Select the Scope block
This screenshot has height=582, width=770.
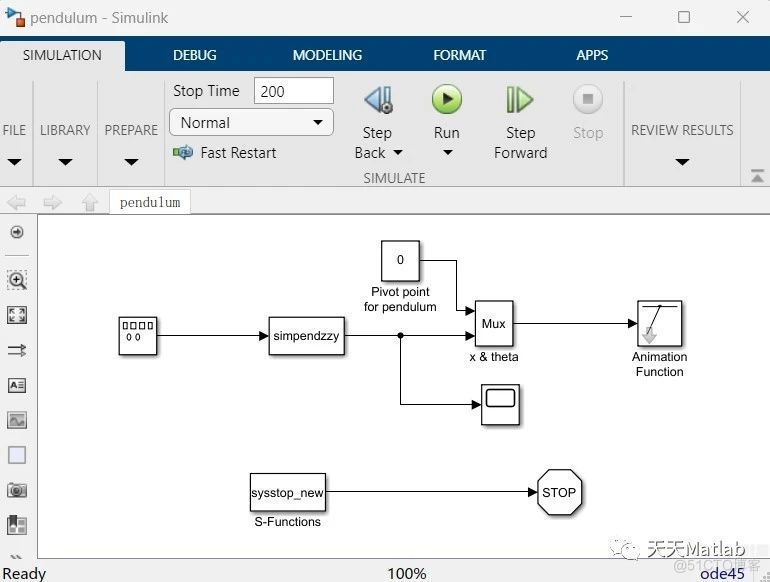pos(500,405)
